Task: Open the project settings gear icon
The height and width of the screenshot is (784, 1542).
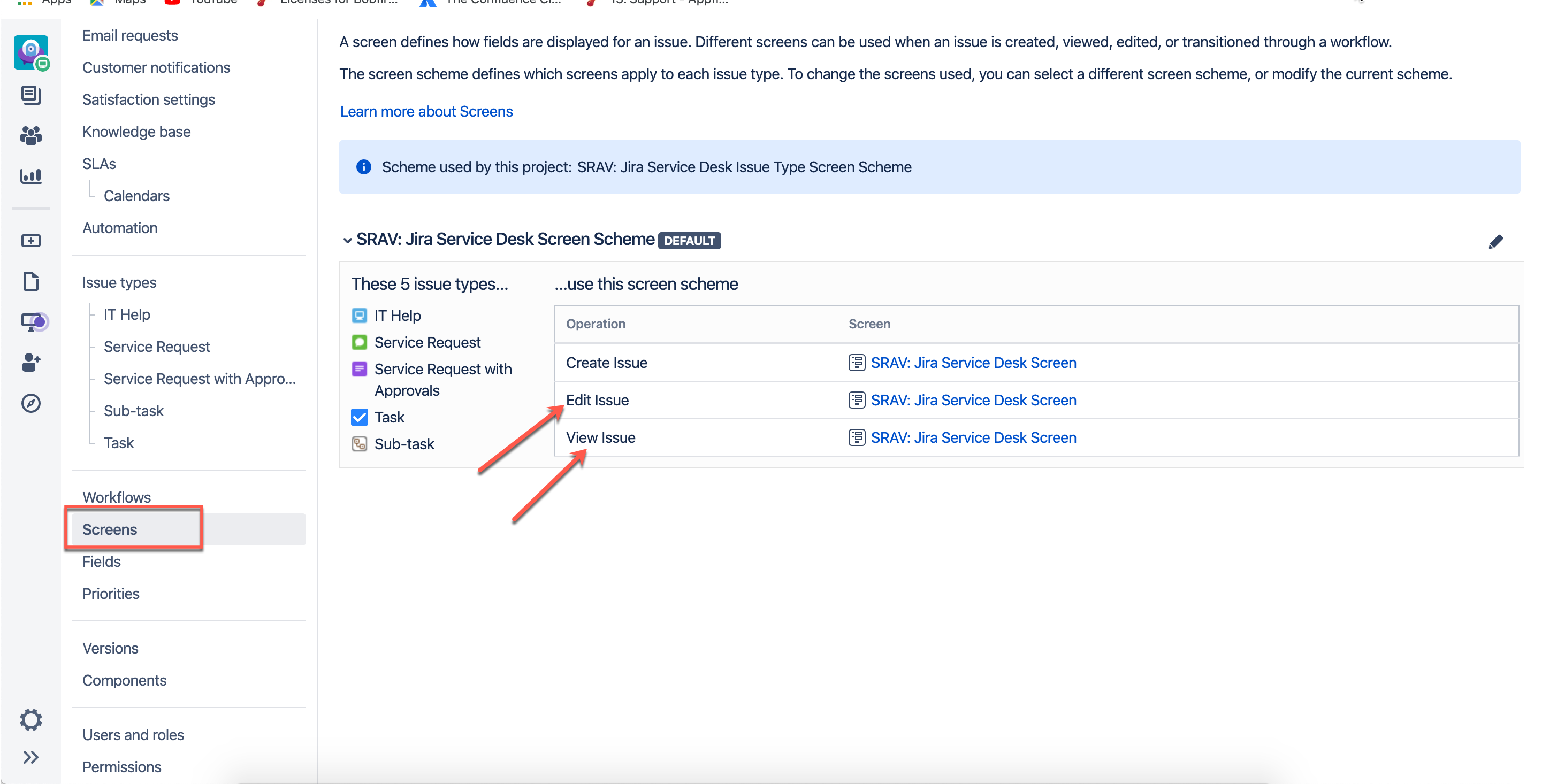Action: (x=31, y=719)
